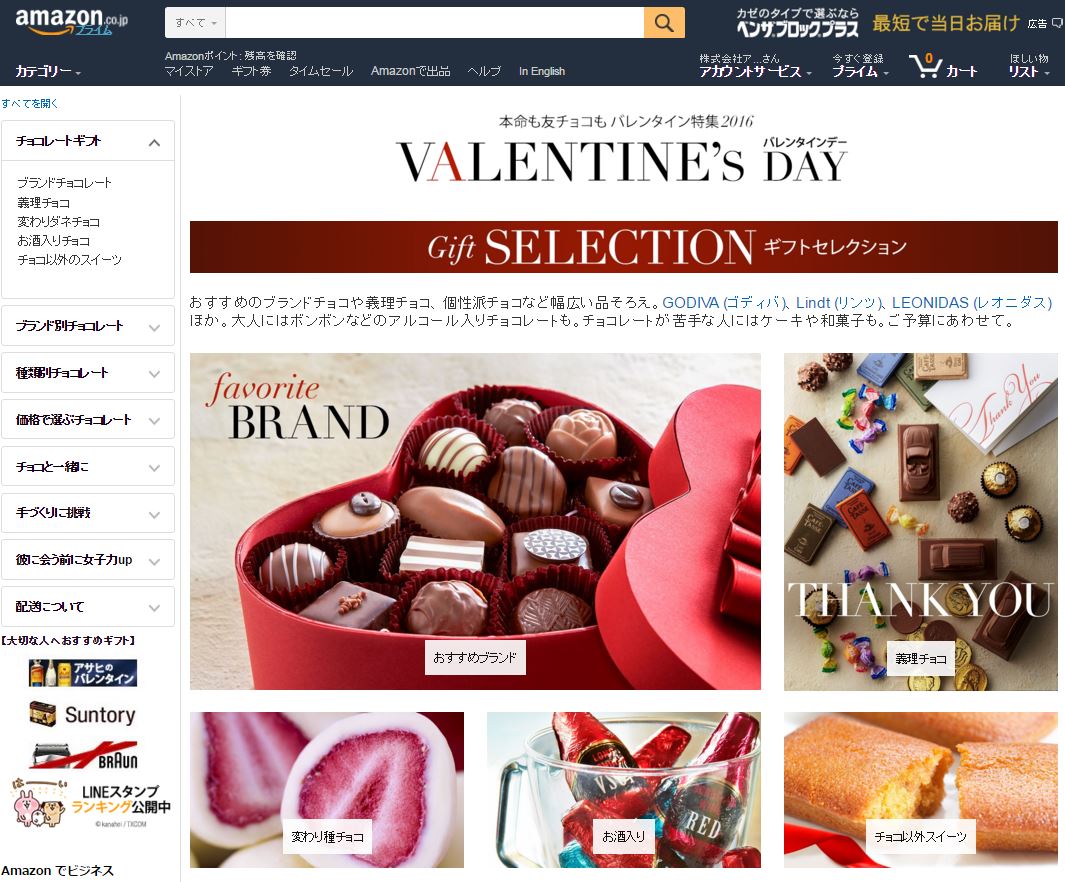
Task: Expand the 配送について section
Action: click(88, 606)
